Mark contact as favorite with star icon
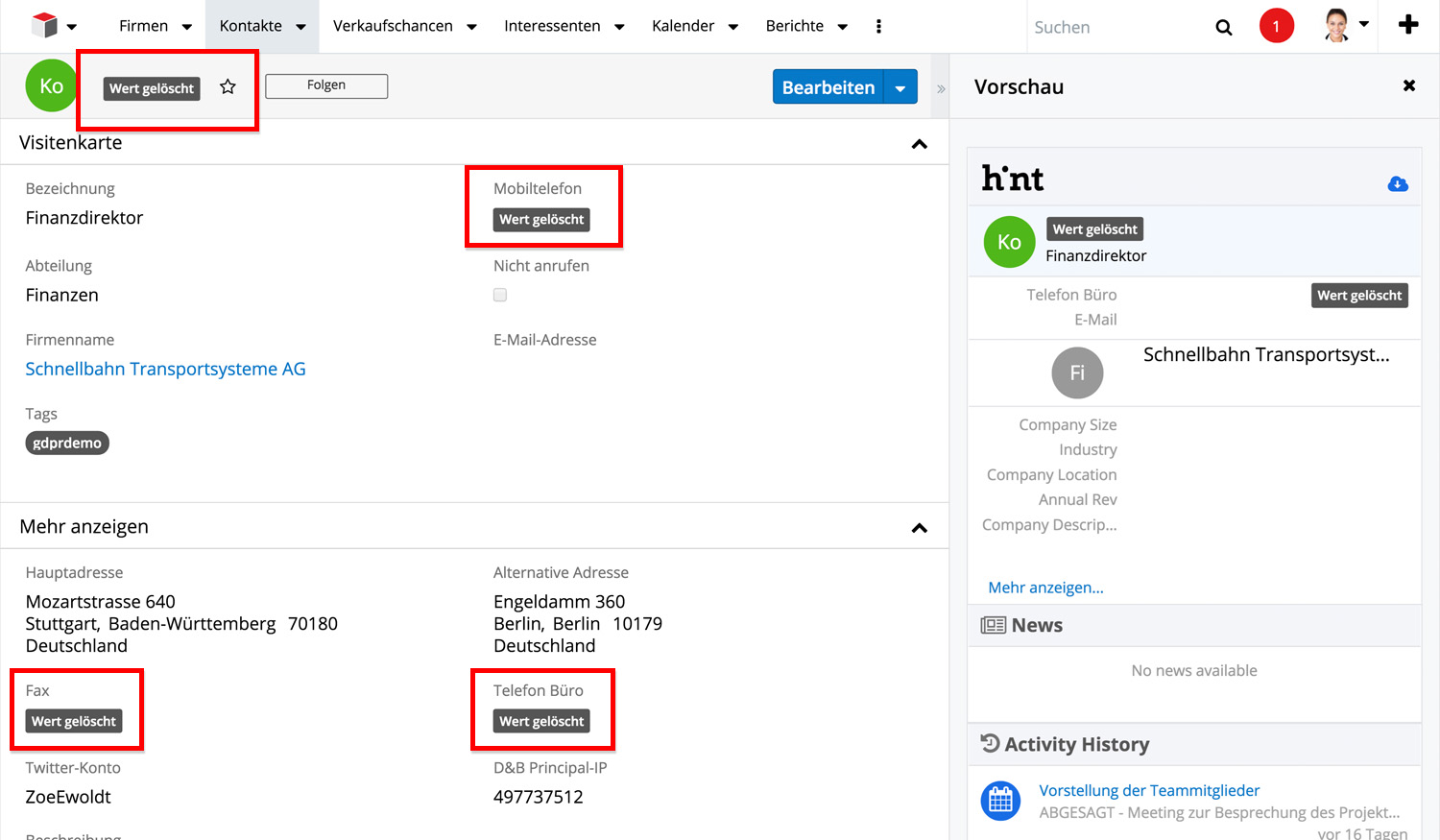 coord(228,87)
